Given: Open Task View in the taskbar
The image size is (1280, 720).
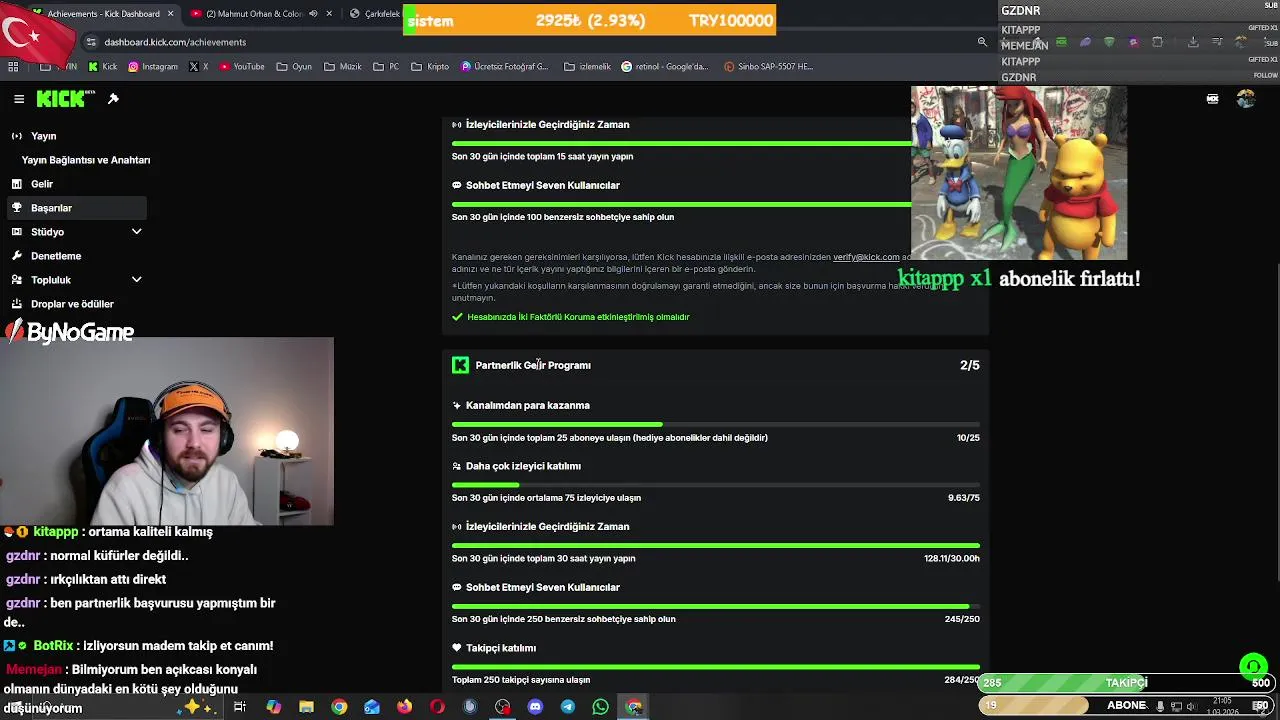Looking at the screenshot, I should pyautogui.click(x=240, y=707).
